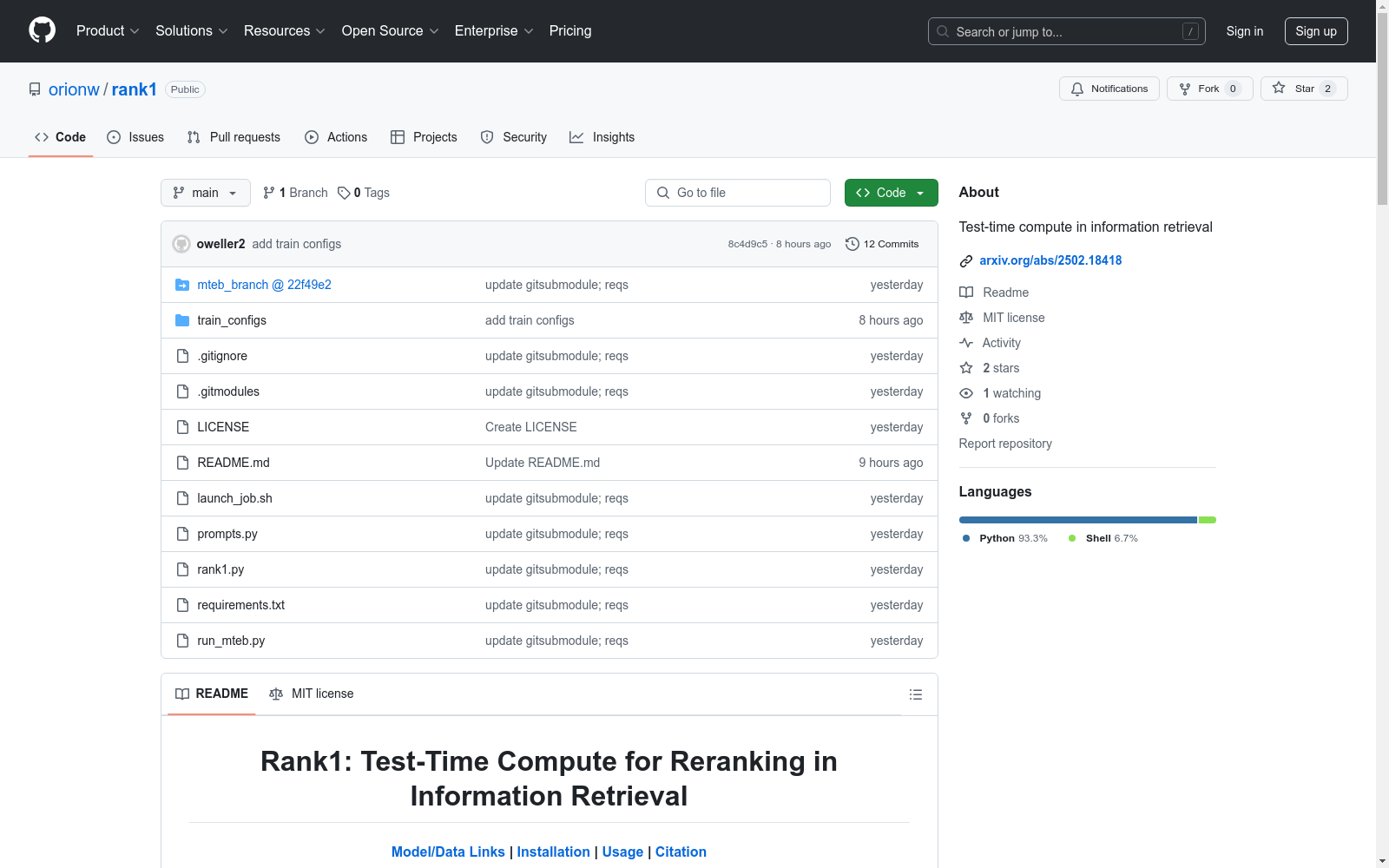
Task: Open the Insights tab
Action: coord(602,137)
